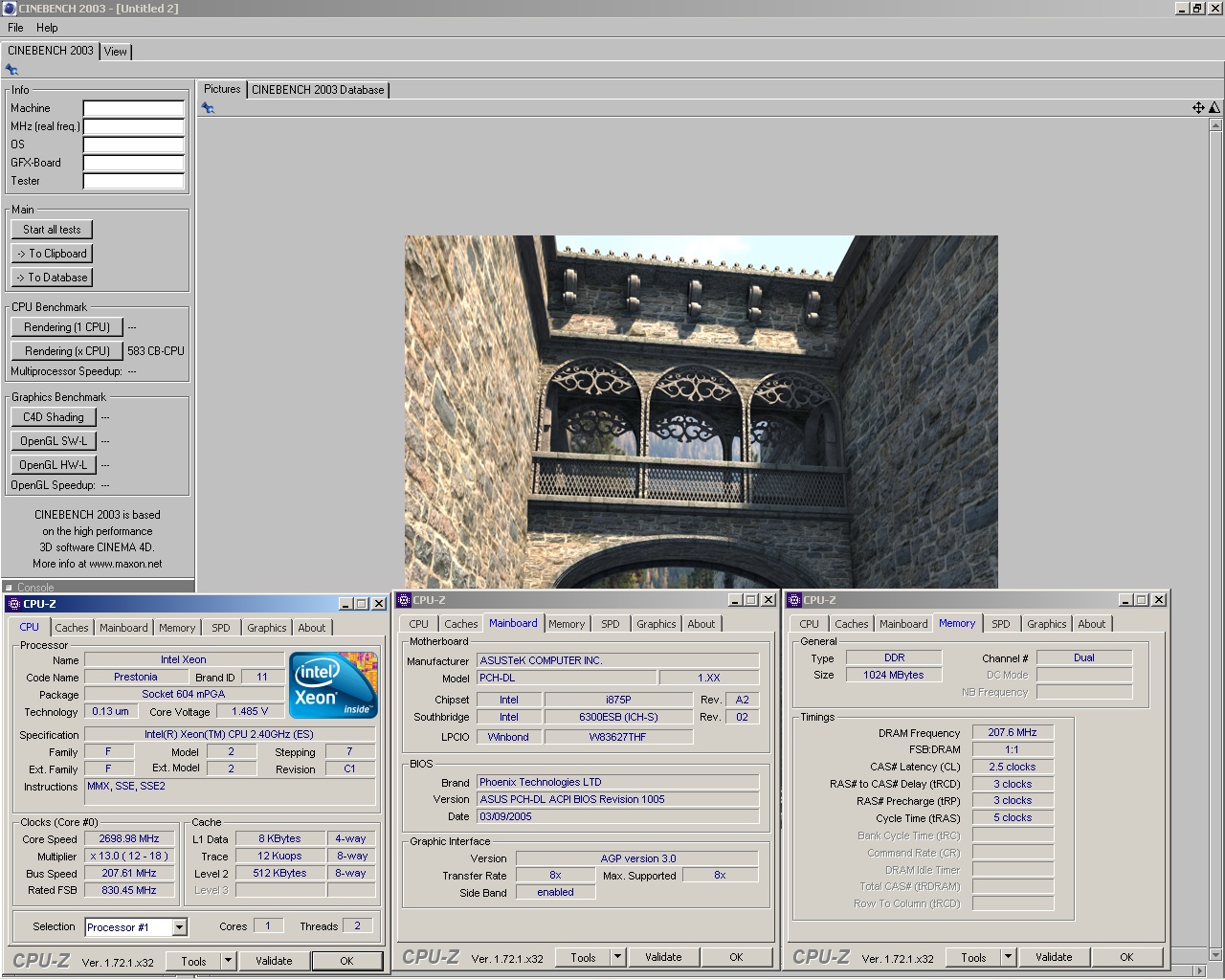
Task: Click in the Machine input field
Action: 134,108
